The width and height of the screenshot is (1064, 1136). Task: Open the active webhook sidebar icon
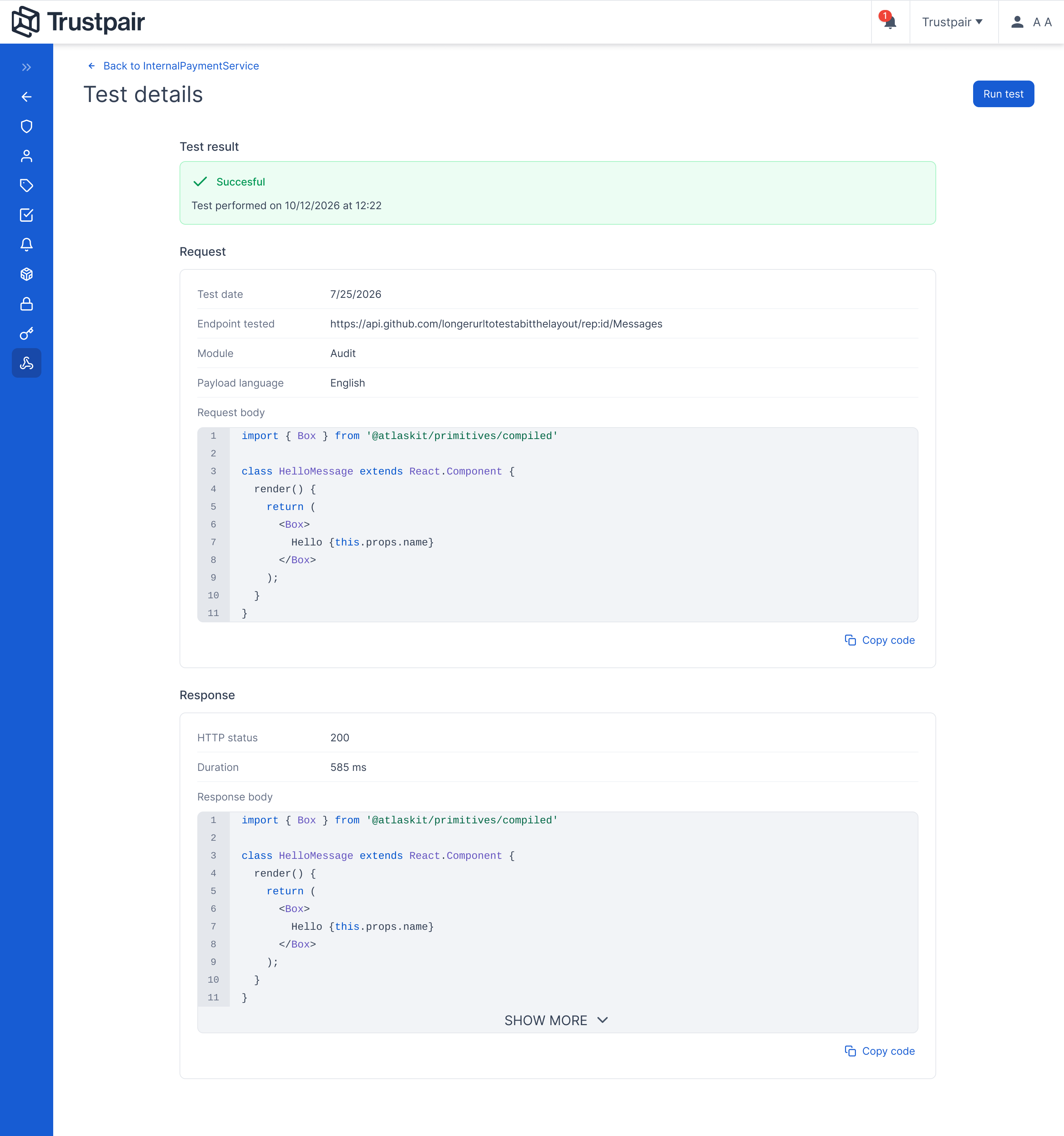click(x=26, y=363)
